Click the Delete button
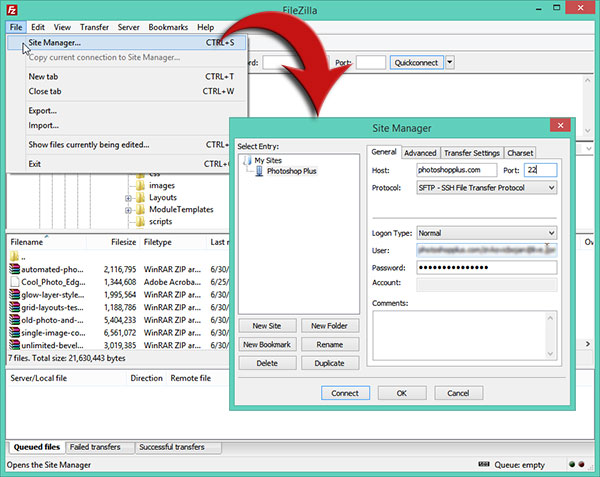This screenshot has height=477, width=600. click(267, 363)
